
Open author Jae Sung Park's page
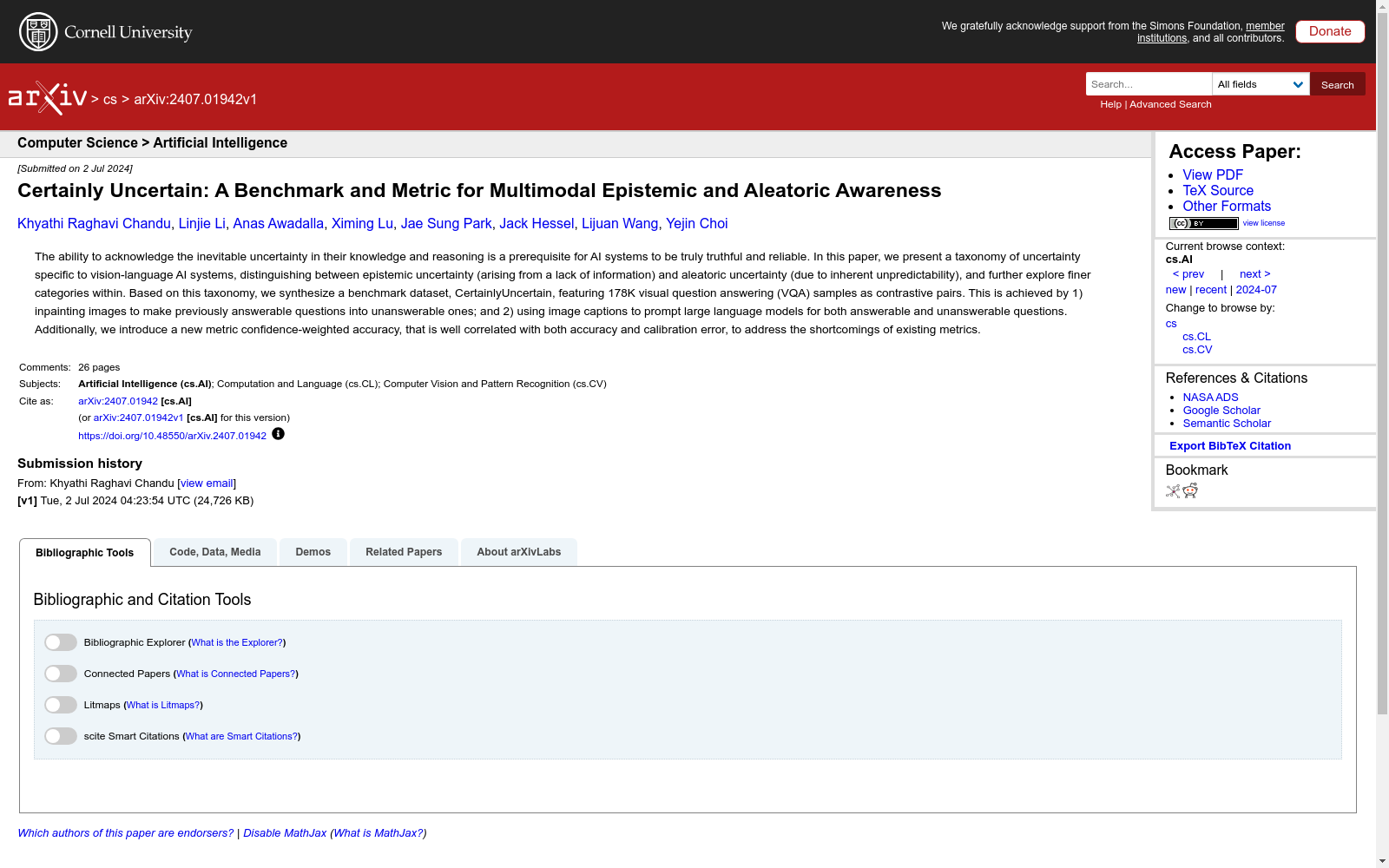tap(446, 224)
